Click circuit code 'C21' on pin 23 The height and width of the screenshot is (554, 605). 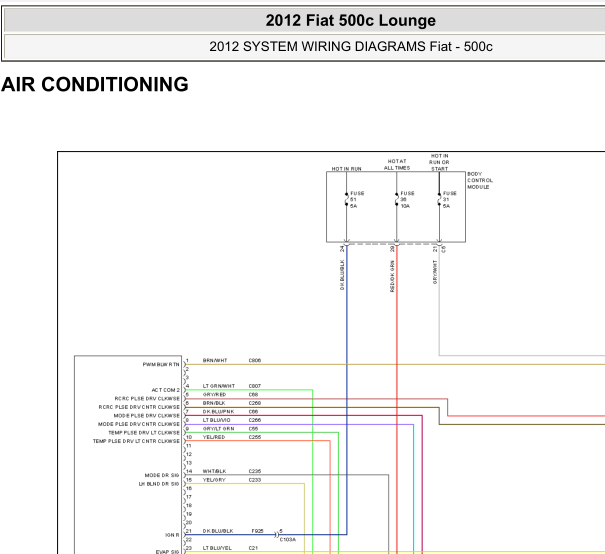coord(253,548)
